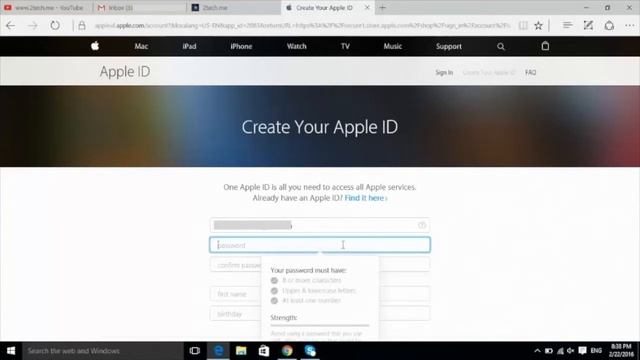Click the help icon in email field
Image resolution: width=640 pixels, height=360 pixels.
(422, 225)
